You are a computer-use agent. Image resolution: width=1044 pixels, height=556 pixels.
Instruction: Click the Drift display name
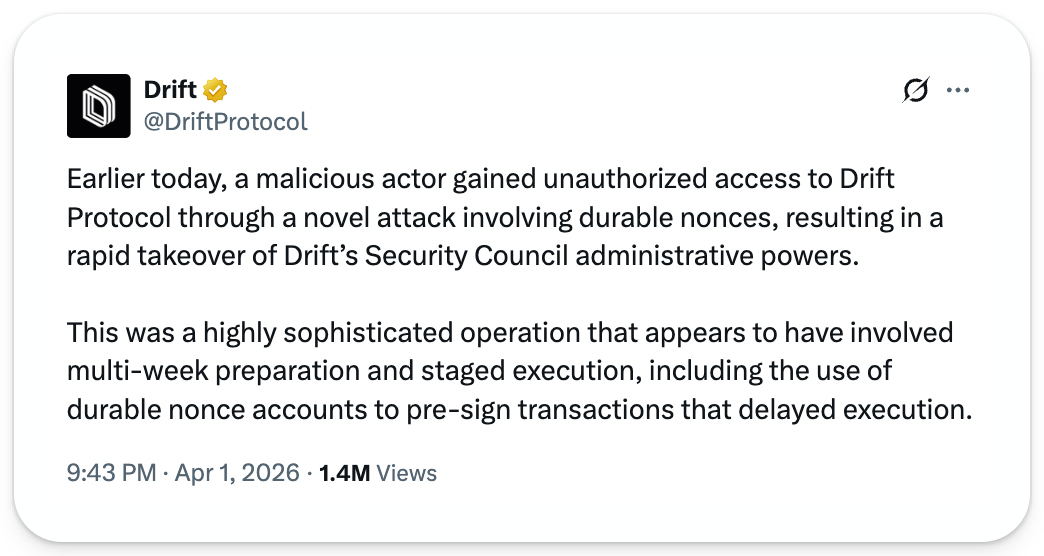pos(170,90)
